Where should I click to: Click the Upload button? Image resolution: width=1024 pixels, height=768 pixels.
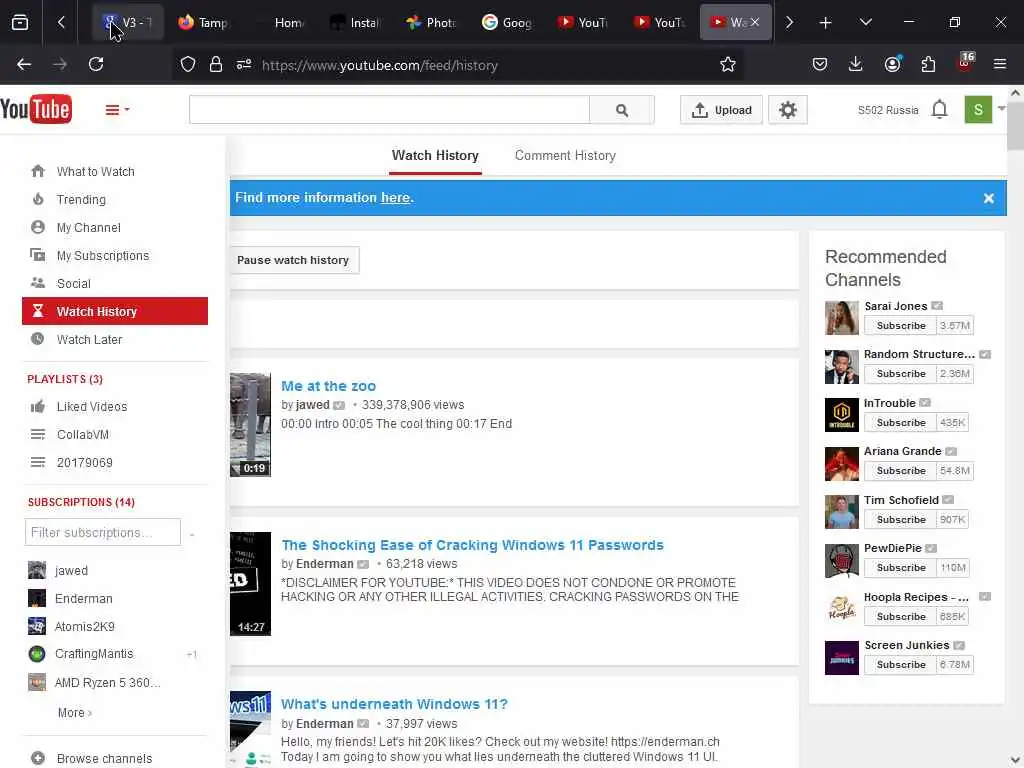click(x=721, y=110)
